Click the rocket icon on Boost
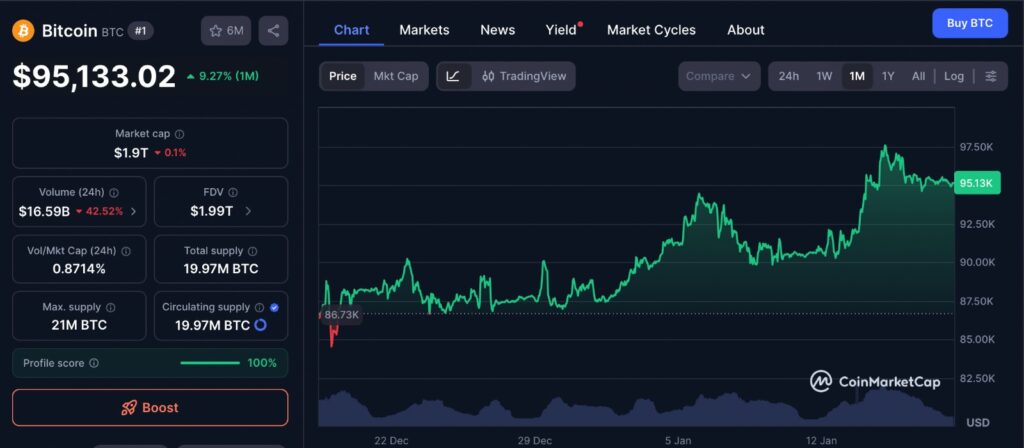 [129, 408]
